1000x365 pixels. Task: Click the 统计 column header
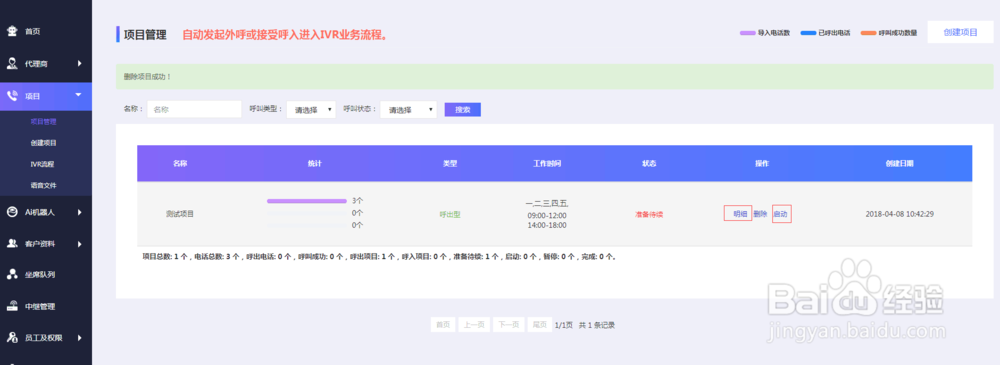coord(314,163)
